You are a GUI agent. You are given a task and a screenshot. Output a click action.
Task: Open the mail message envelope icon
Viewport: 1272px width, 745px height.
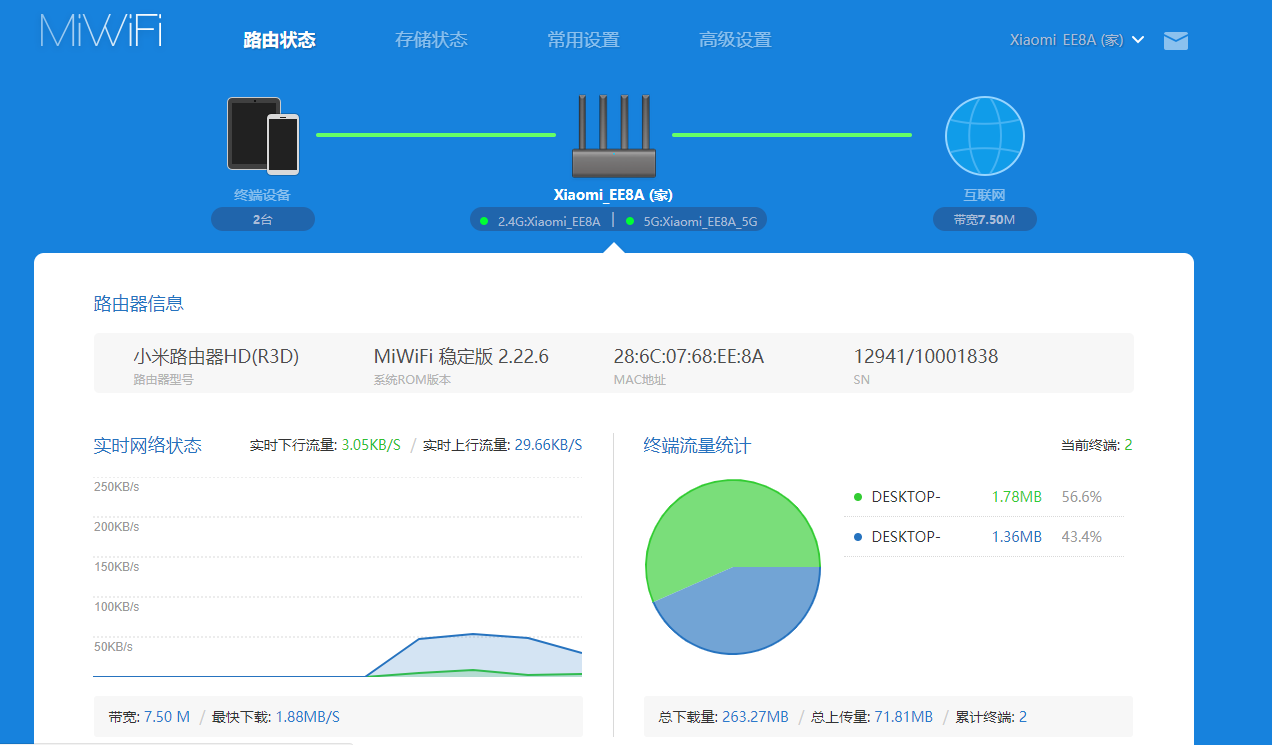1176,41
